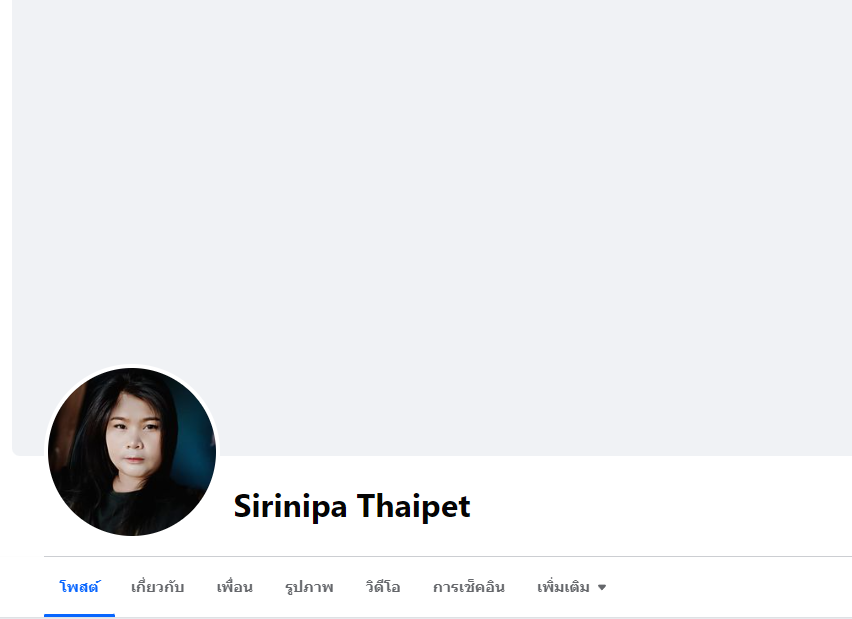This screenshot has width=852, height=619.
Task: Open check-ins via การเช็คอิน
Action: pyautogui.click(x=469, y=587)
